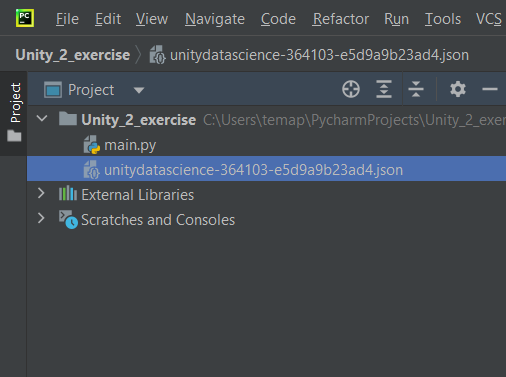The width and height of the screenshot is (506, 377).
Task: Click the main.py Python file icon
Action: [92, 145]
